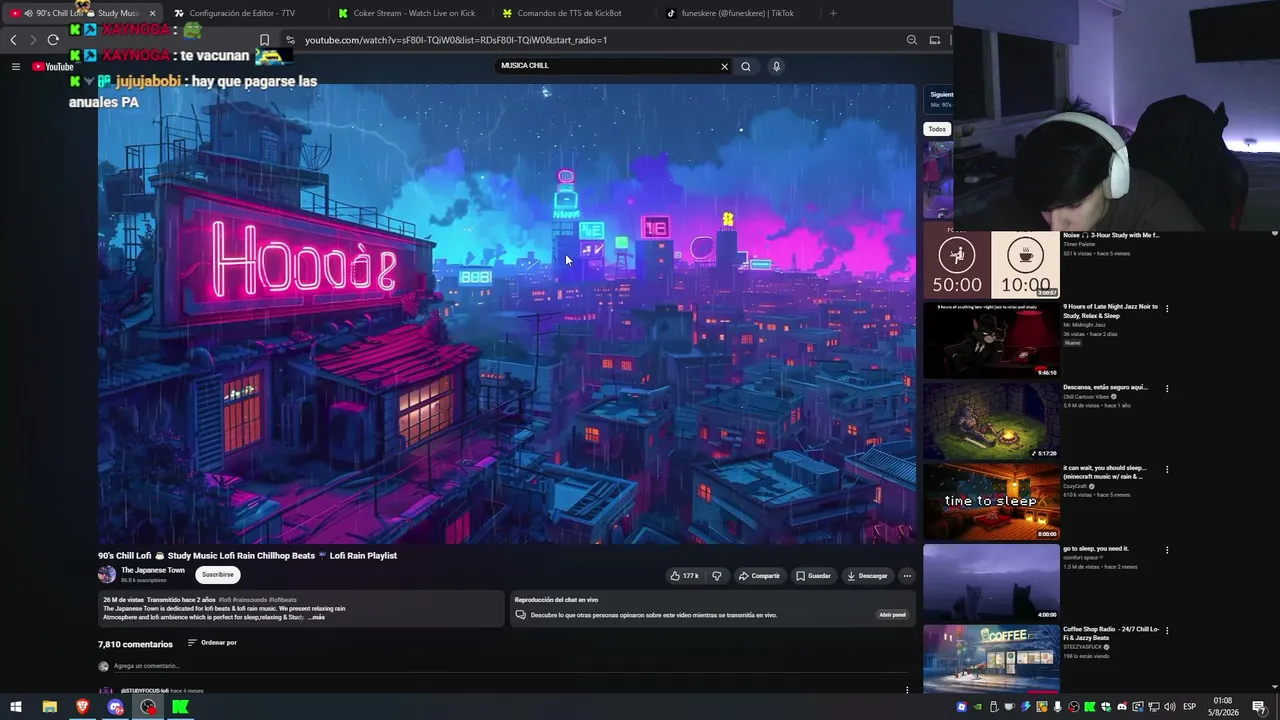Open the live chat replay with Abrir panel
1280x720 pixels.
(x=892, y=615)
